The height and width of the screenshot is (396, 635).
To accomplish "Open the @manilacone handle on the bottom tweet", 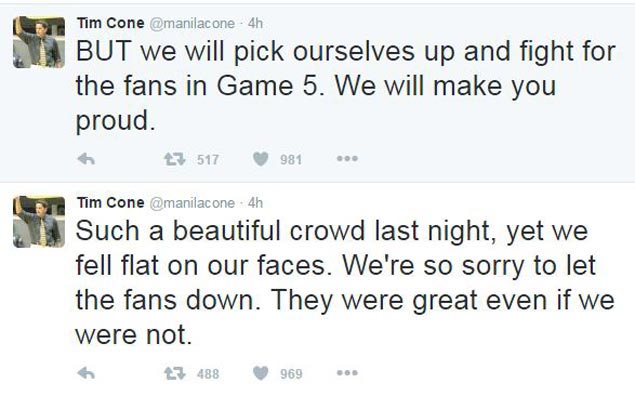I will coord(192,203).
